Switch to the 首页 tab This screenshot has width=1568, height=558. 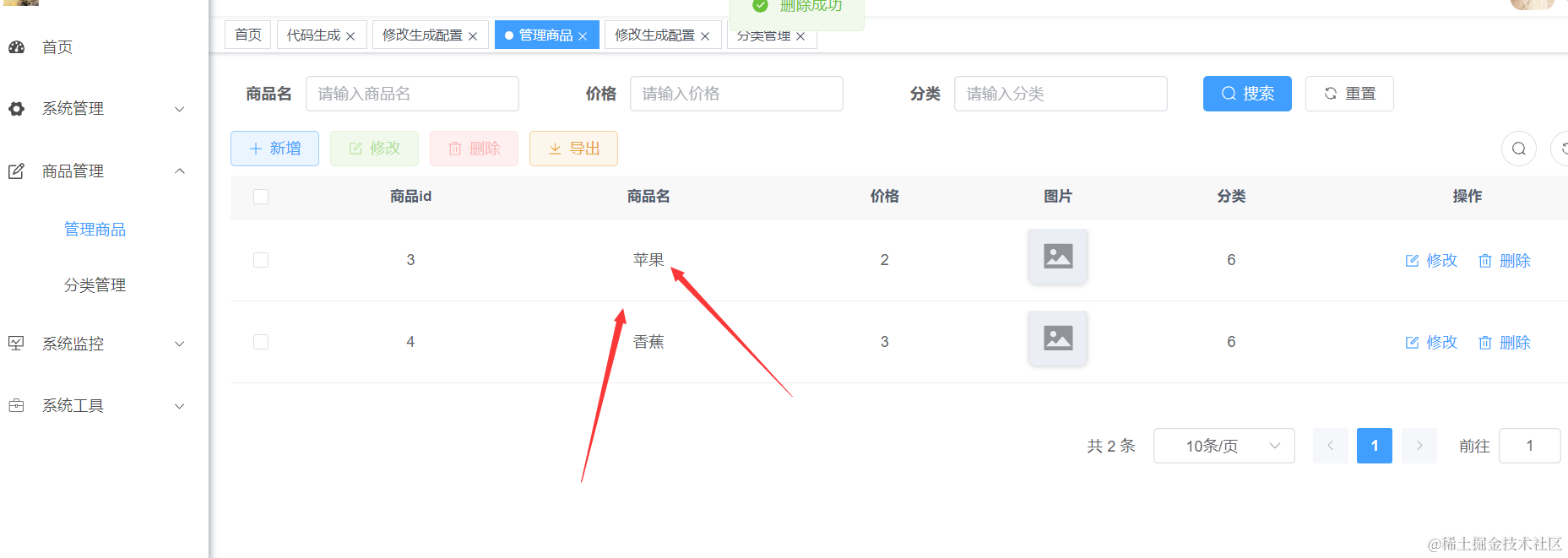pyautogui.click(x=248, y=35)
